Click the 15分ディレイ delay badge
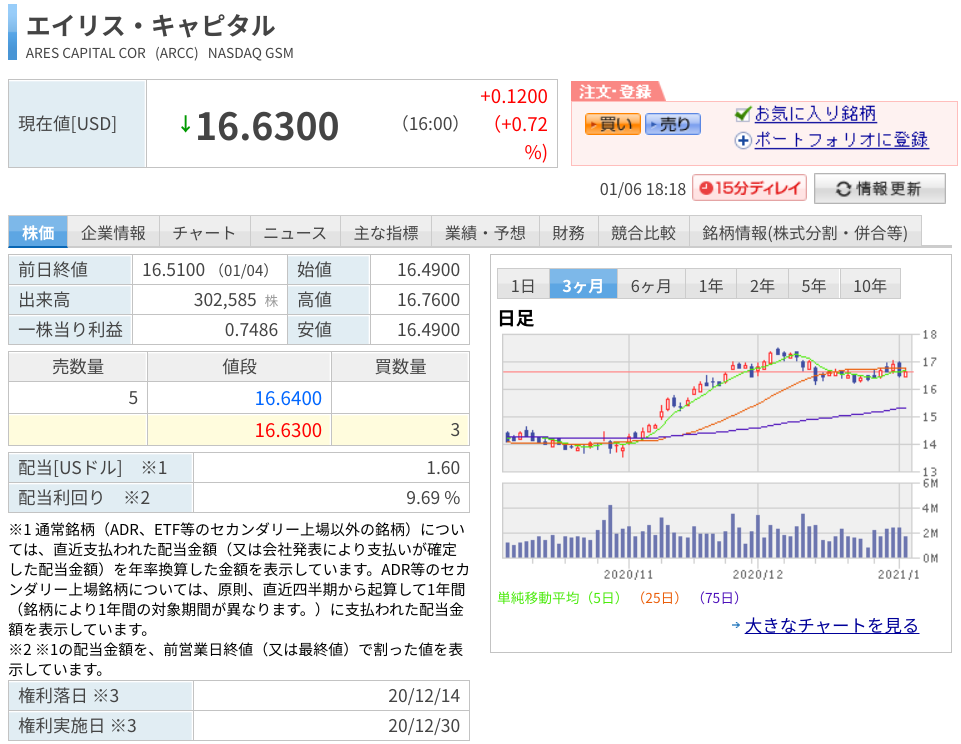This screenshot has width=961, height=744. point(749,188)
